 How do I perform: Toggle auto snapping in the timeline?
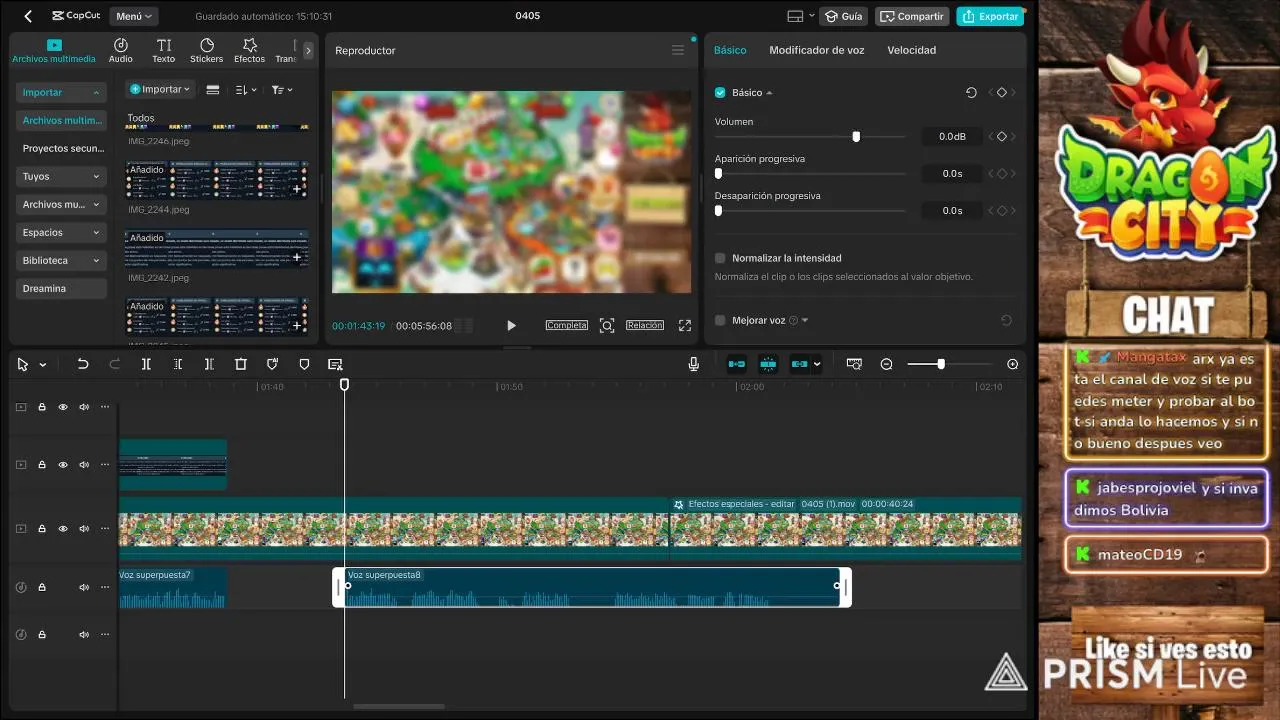point(768,364)
